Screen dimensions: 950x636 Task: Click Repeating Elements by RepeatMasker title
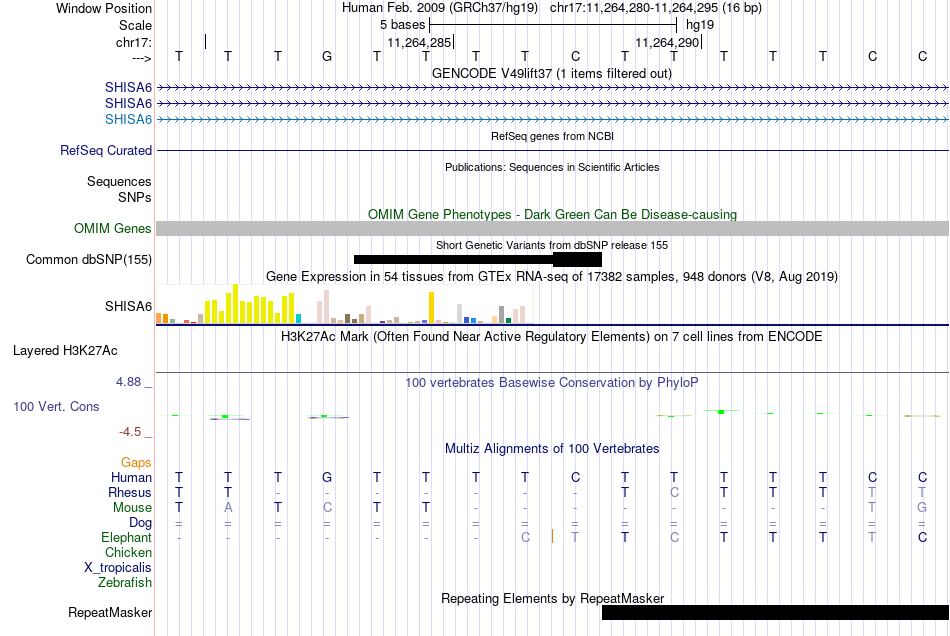tap(552, 598)
